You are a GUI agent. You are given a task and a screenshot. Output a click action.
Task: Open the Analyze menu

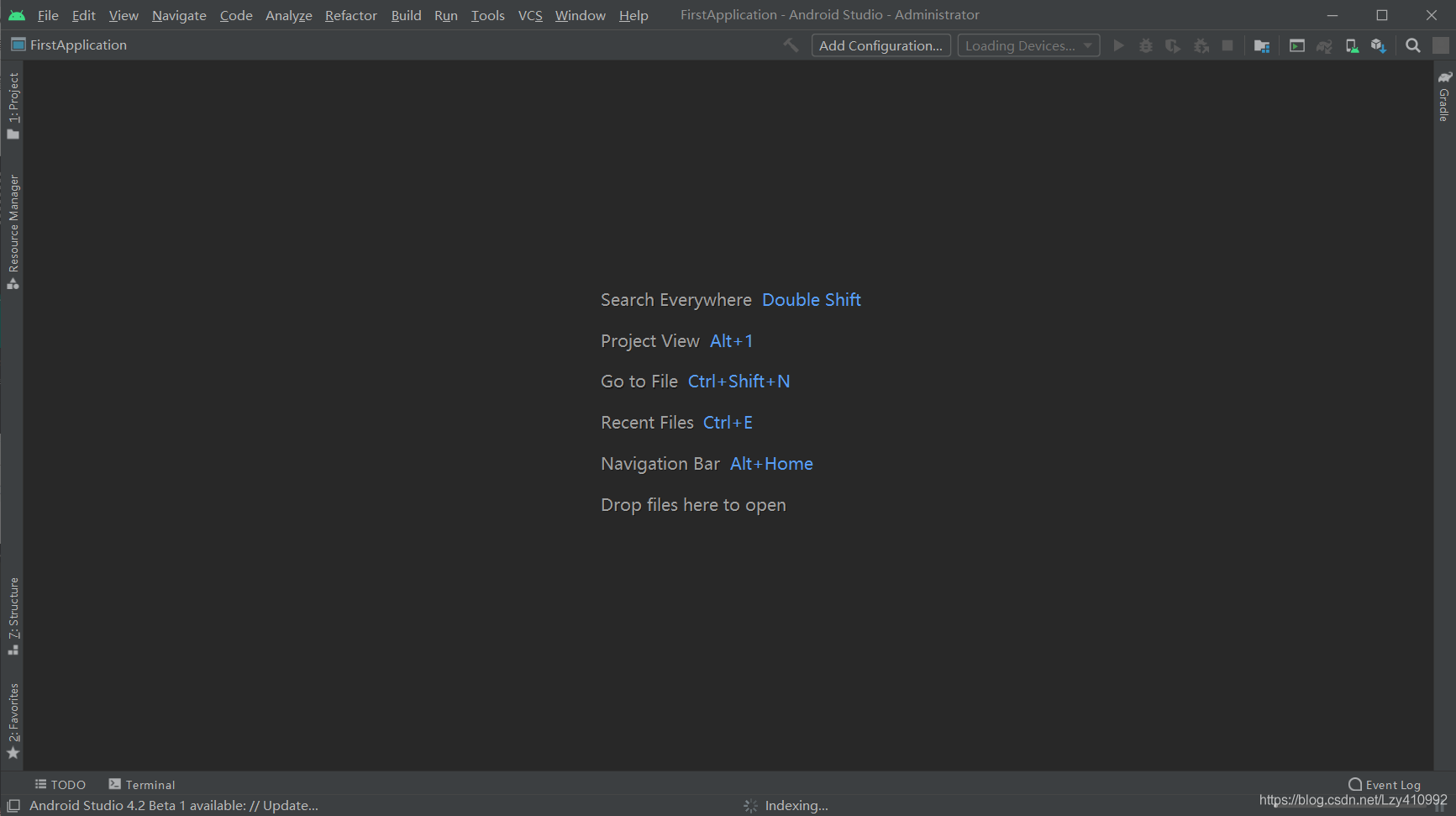(x=288, y=15)
